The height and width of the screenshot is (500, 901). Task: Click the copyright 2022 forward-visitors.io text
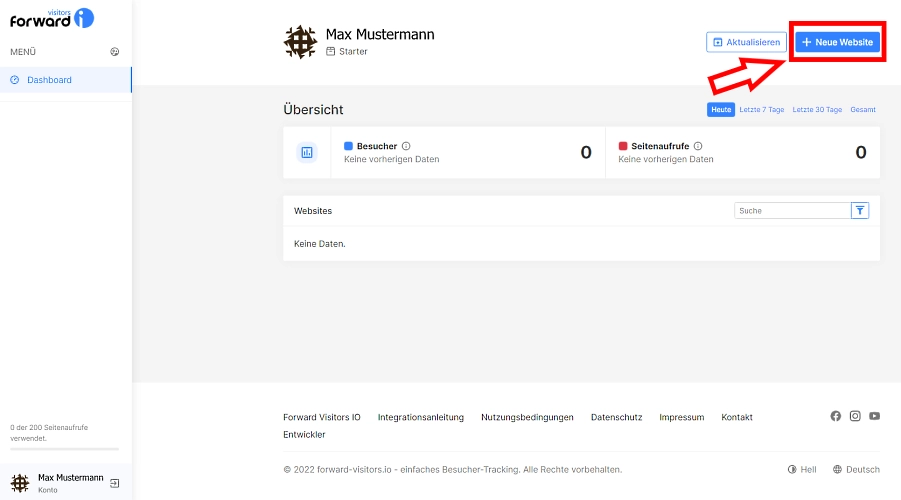point(452,470)
